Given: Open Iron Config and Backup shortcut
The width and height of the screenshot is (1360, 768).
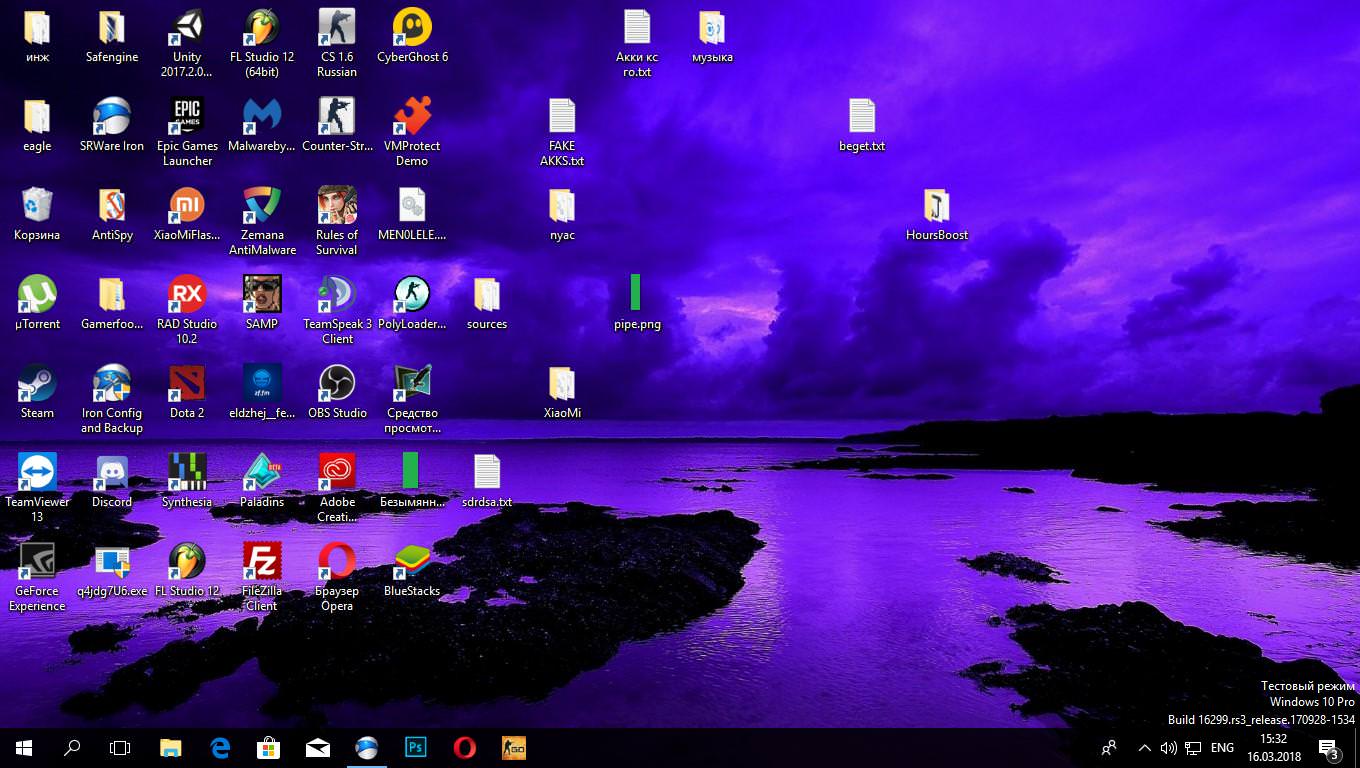Looking at the screenshot, I should pos(112,400).
